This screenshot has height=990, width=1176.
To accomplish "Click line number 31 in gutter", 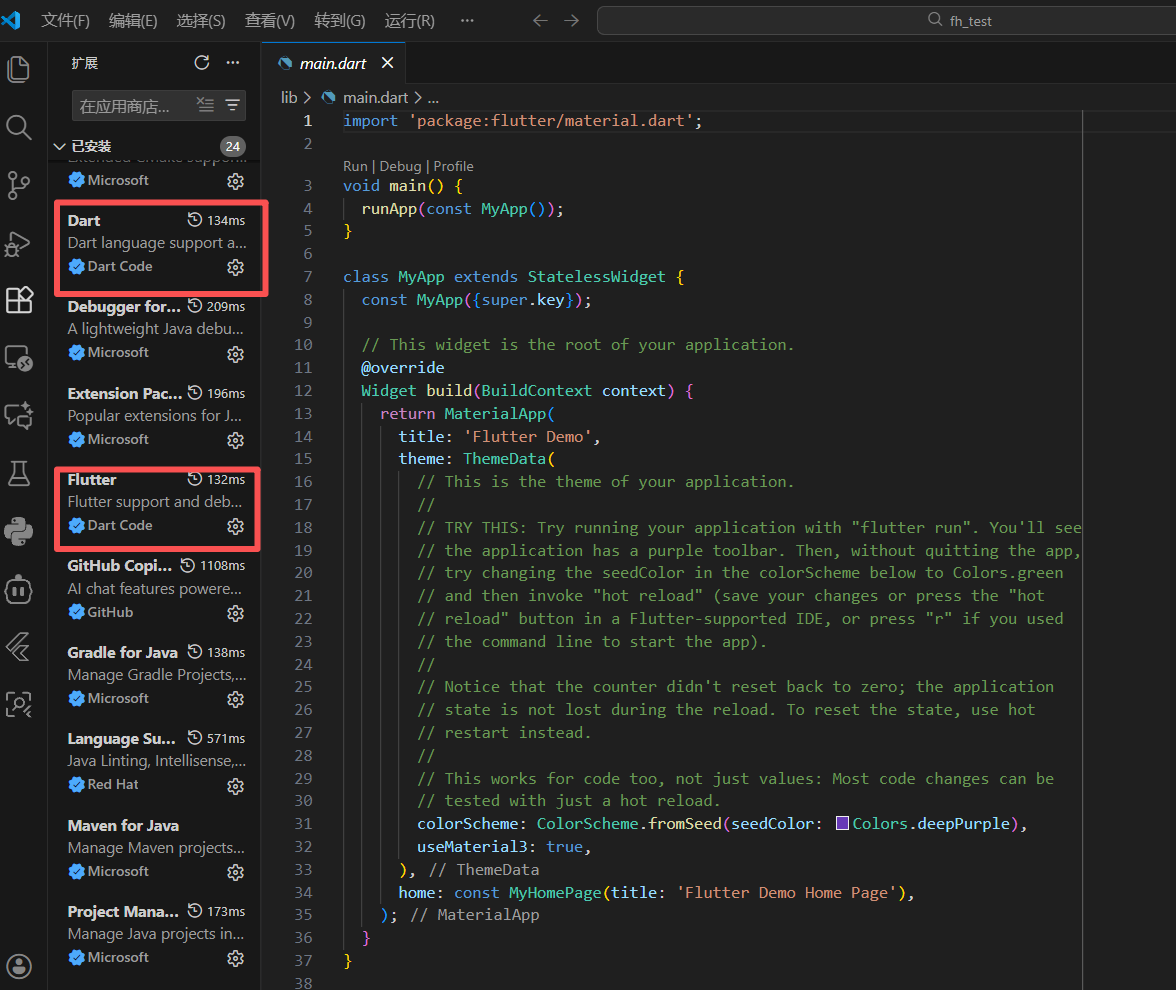I will (303, 824).
